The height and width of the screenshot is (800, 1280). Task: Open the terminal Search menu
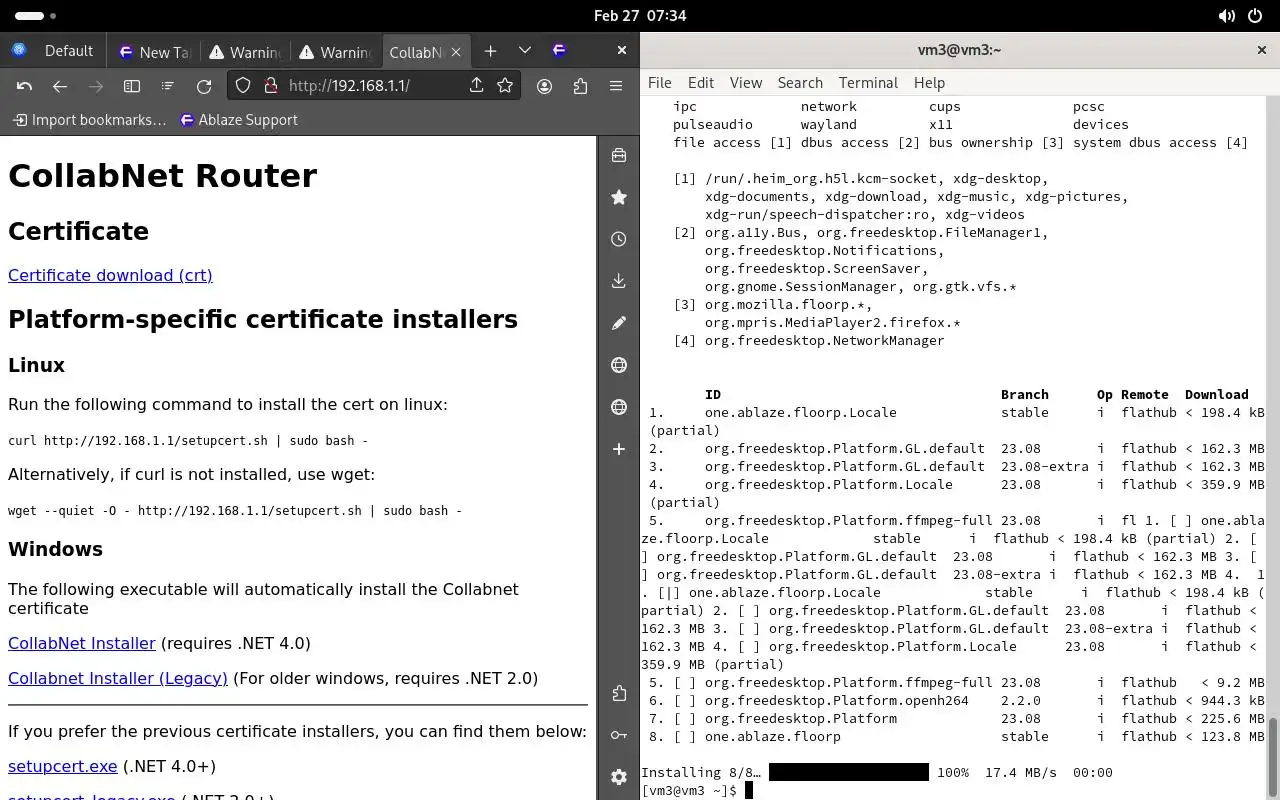coord(800,83)
